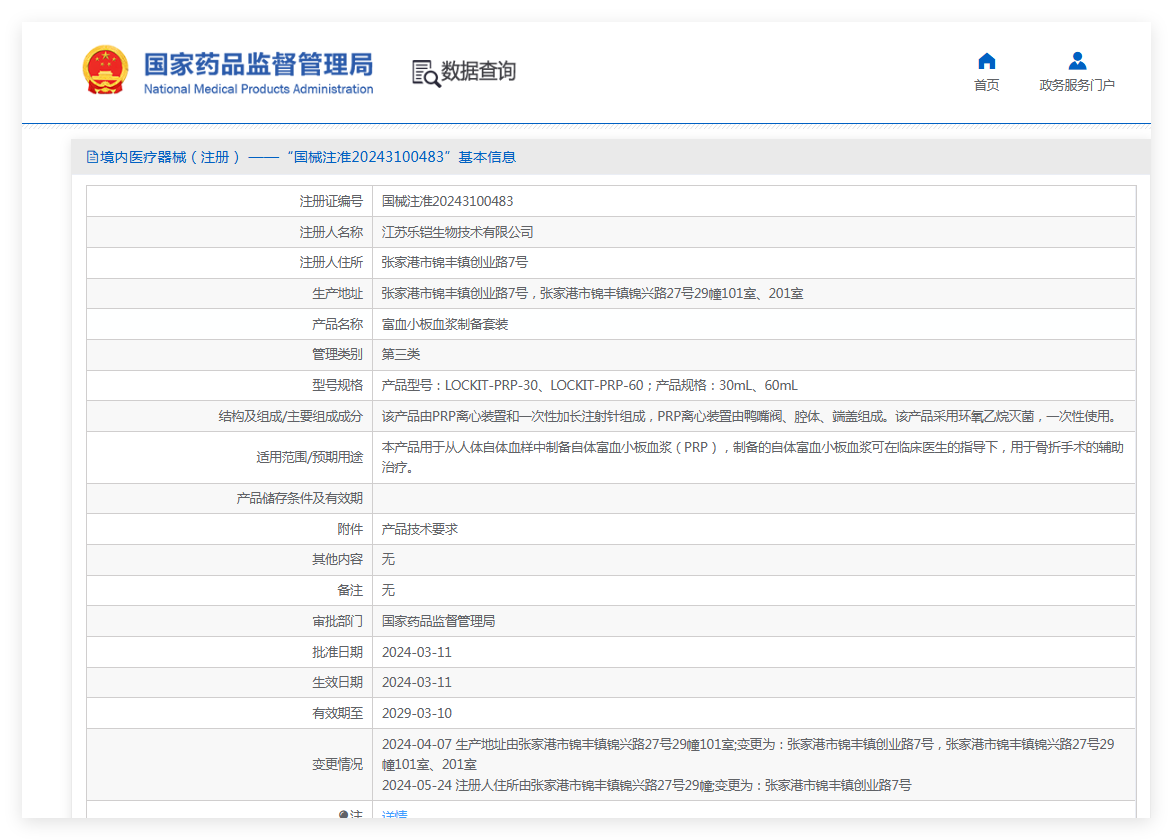Select the 生产地址 value text
The image size is (1173, 840).
[592, 293]
